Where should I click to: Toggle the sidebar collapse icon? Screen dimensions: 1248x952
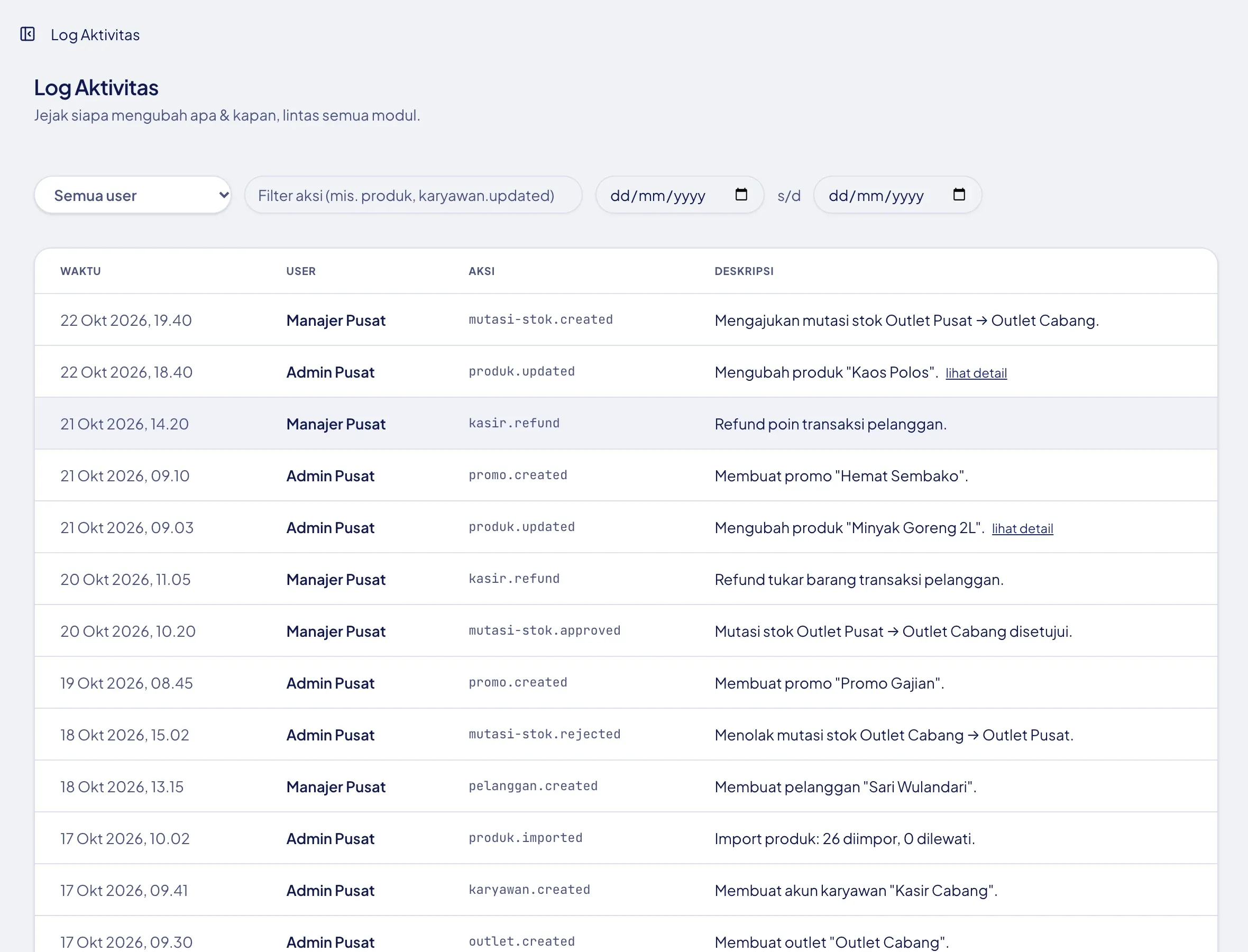click(x=27, y=34)
